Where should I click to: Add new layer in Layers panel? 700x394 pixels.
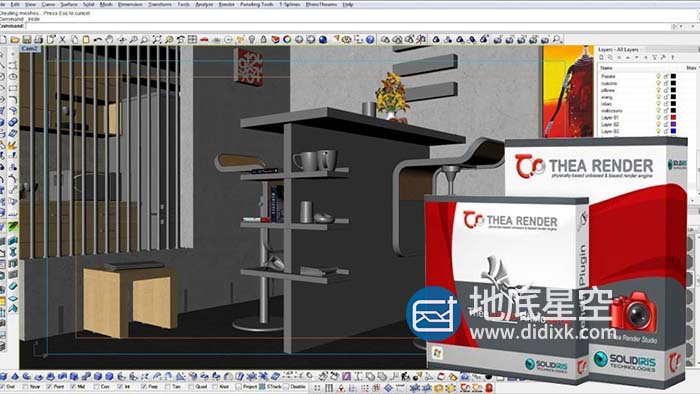tap(601, 58)
